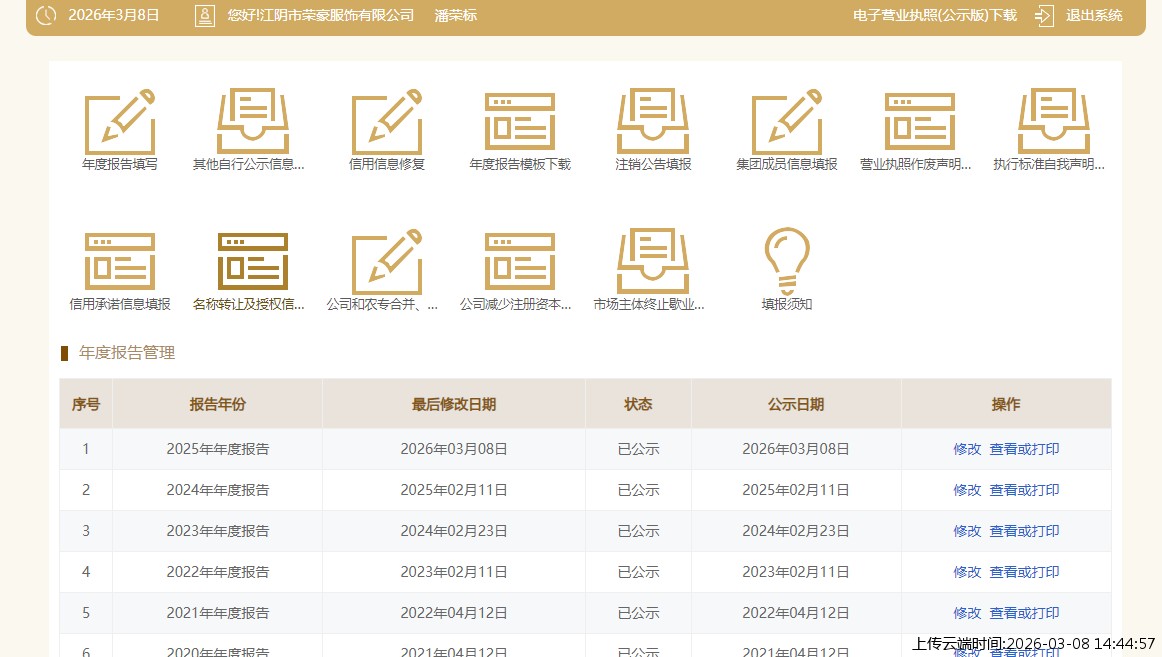1162x657 pixels.
Task: Open the 公司减少注册资本 icon
Action: point(519,264)
